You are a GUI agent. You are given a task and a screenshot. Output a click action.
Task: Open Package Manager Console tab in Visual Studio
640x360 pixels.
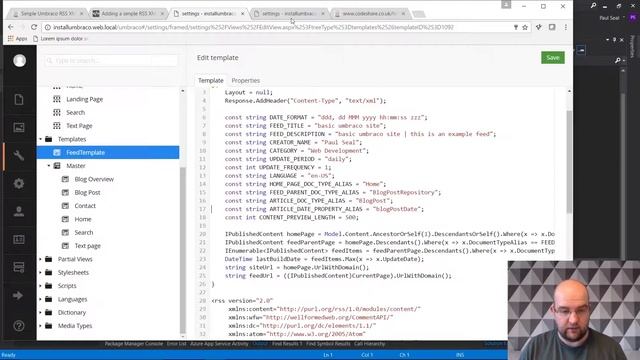134,344
